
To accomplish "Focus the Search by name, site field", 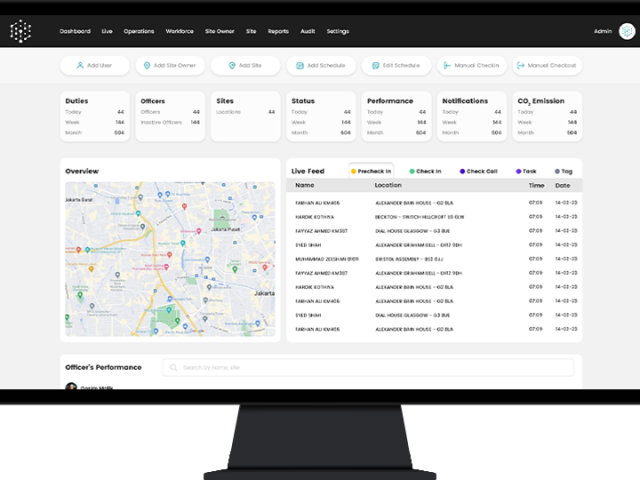I will 368,367.
